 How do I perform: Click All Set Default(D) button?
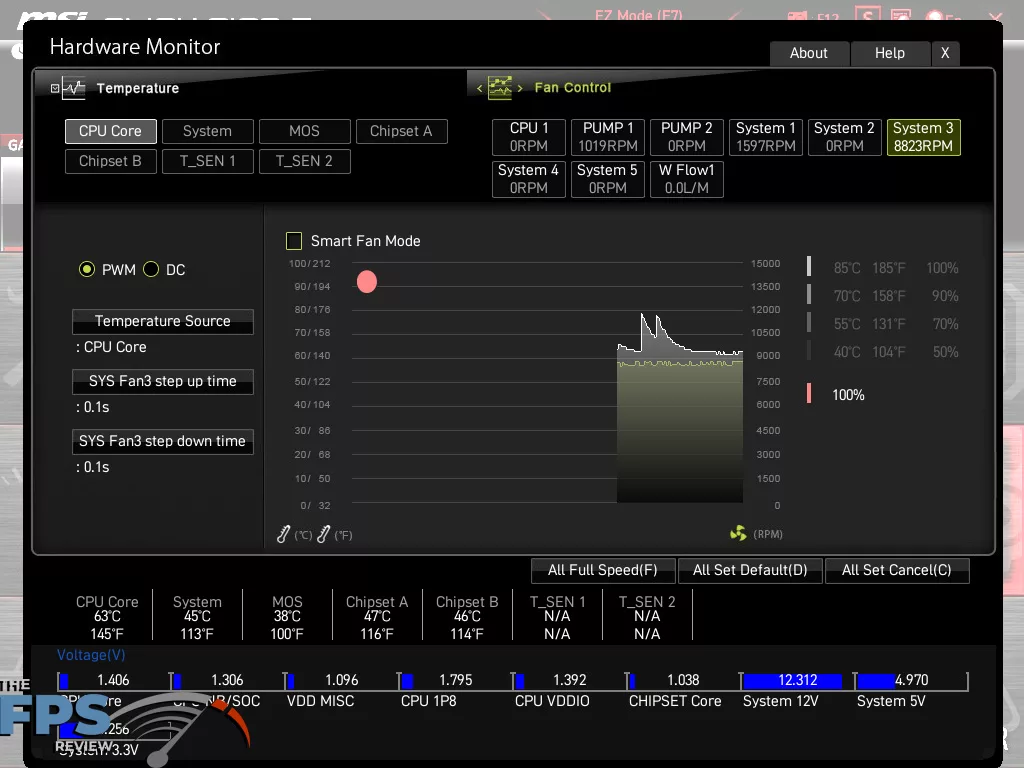(x=750, y=570)
